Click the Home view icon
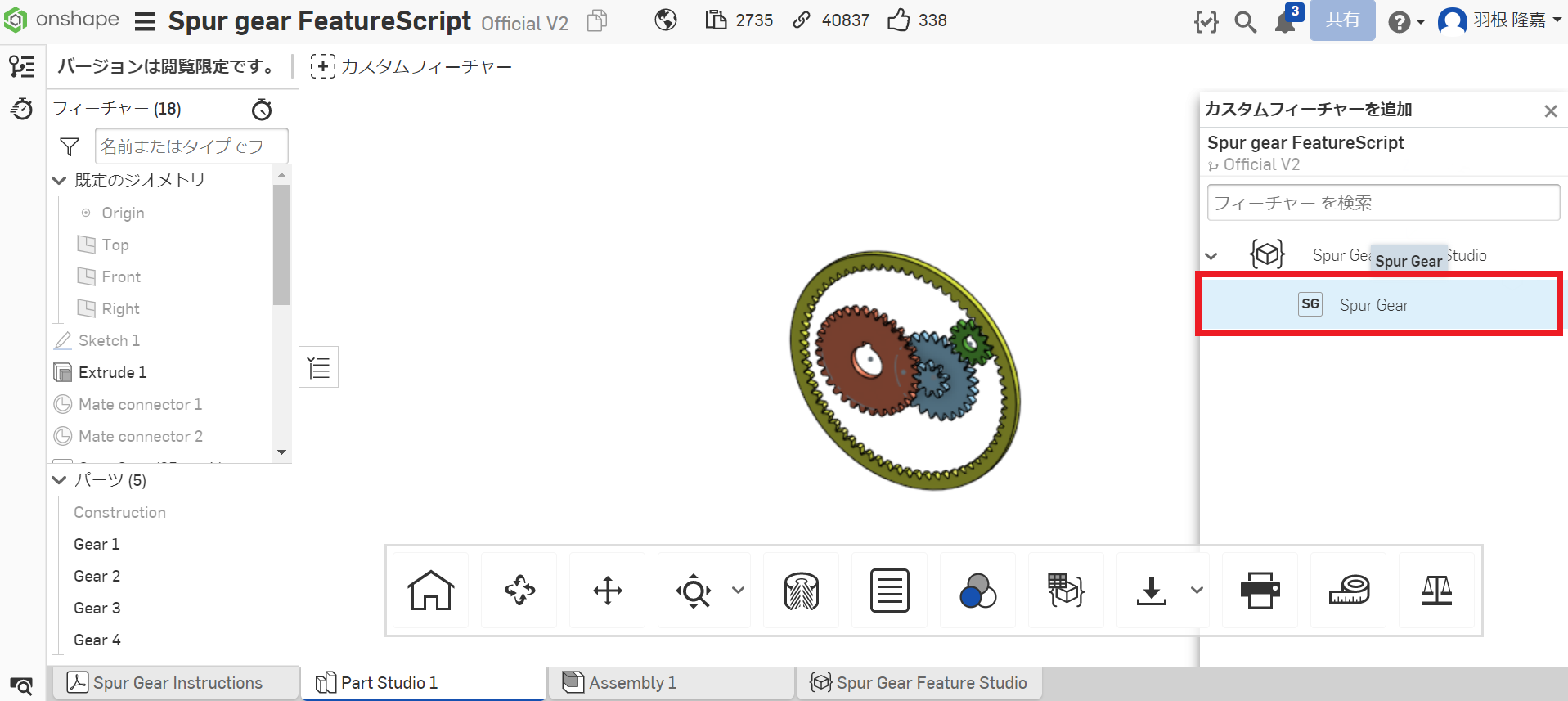Viewport: 1568px width, 701px height. tap(431, 591)
